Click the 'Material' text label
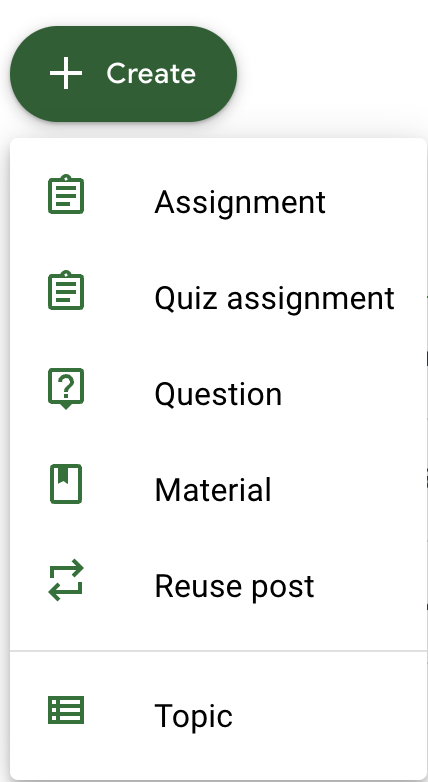 click(x=213, y=490)
